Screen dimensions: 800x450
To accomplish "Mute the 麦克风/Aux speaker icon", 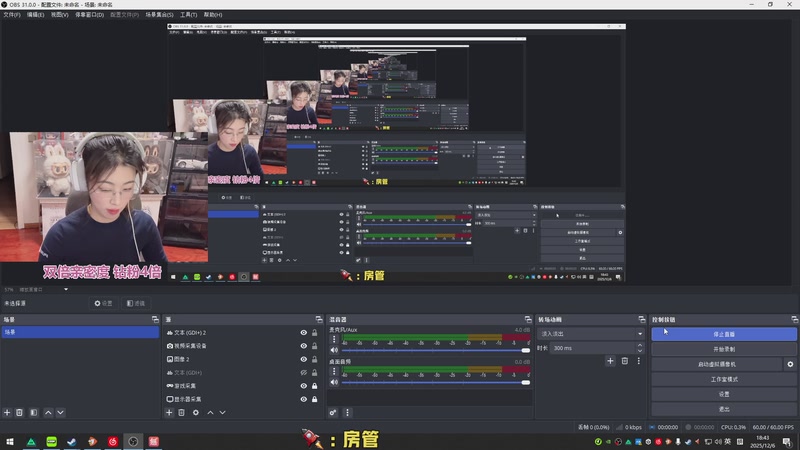I will click(334, 350).
